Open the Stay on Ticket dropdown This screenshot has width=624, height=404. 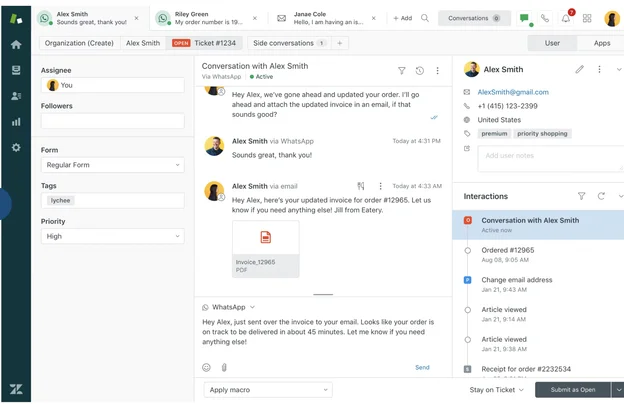tap(497, 390)
